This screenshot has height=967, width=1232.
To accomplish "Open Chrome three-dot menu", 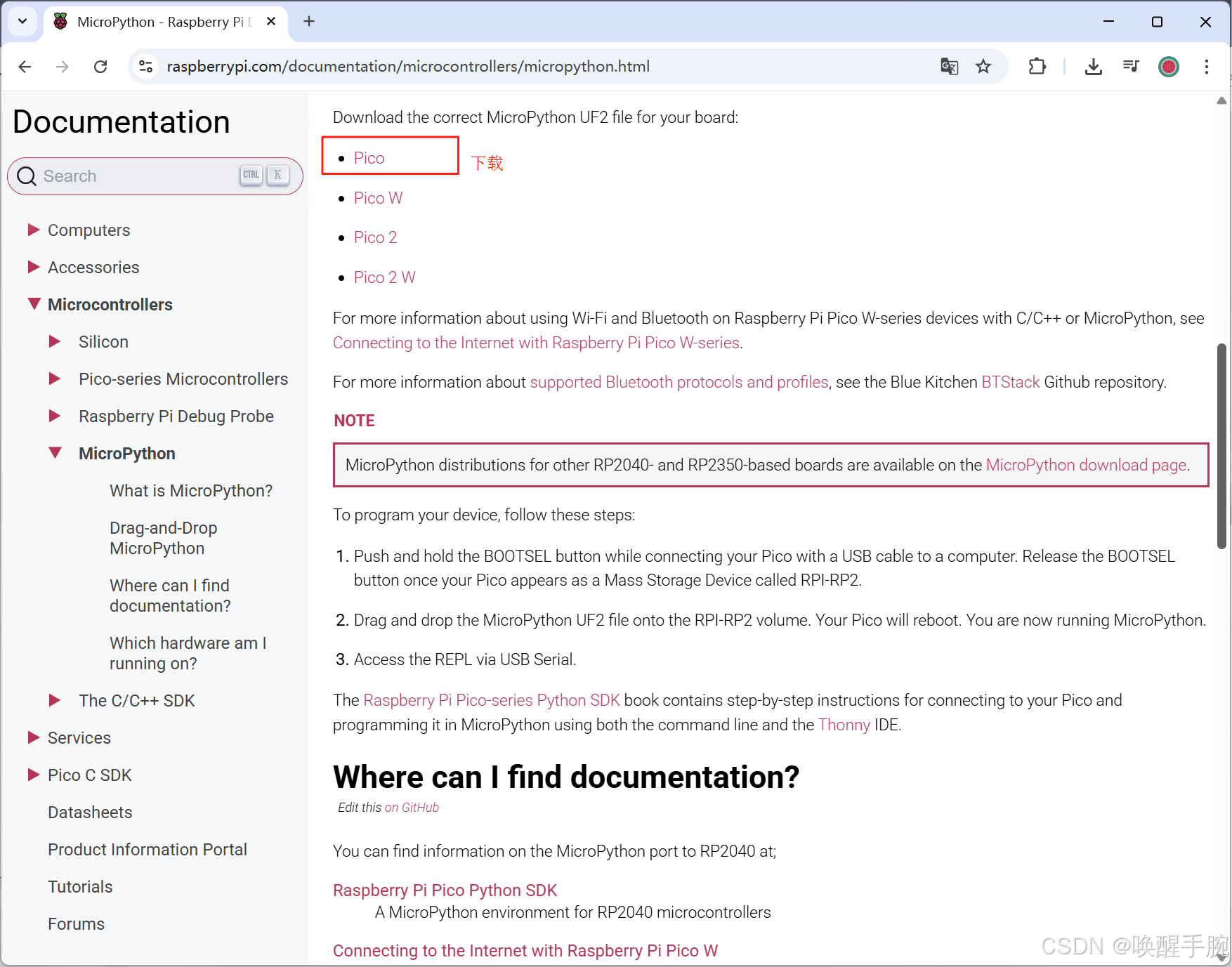I will point(1207,67).
